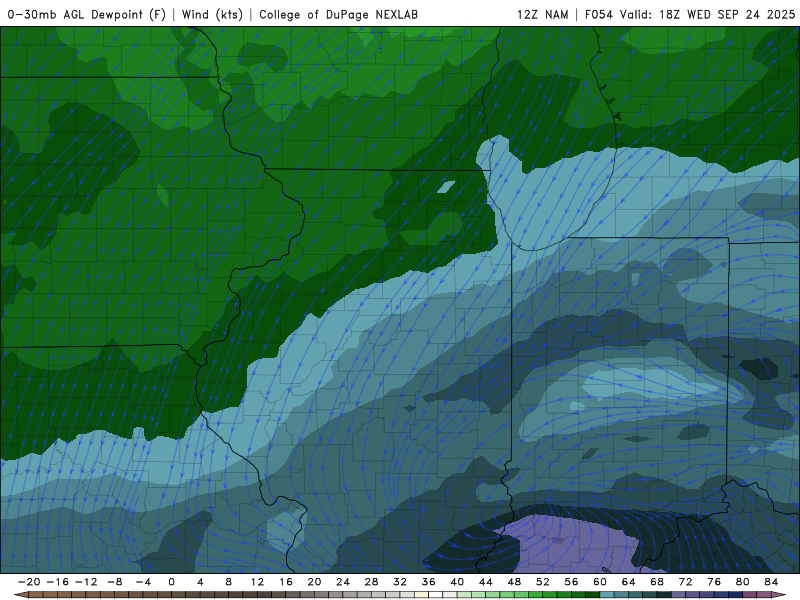Select the 36 legend value
Viewport: 800px width, 600px height.
(429, 582)
